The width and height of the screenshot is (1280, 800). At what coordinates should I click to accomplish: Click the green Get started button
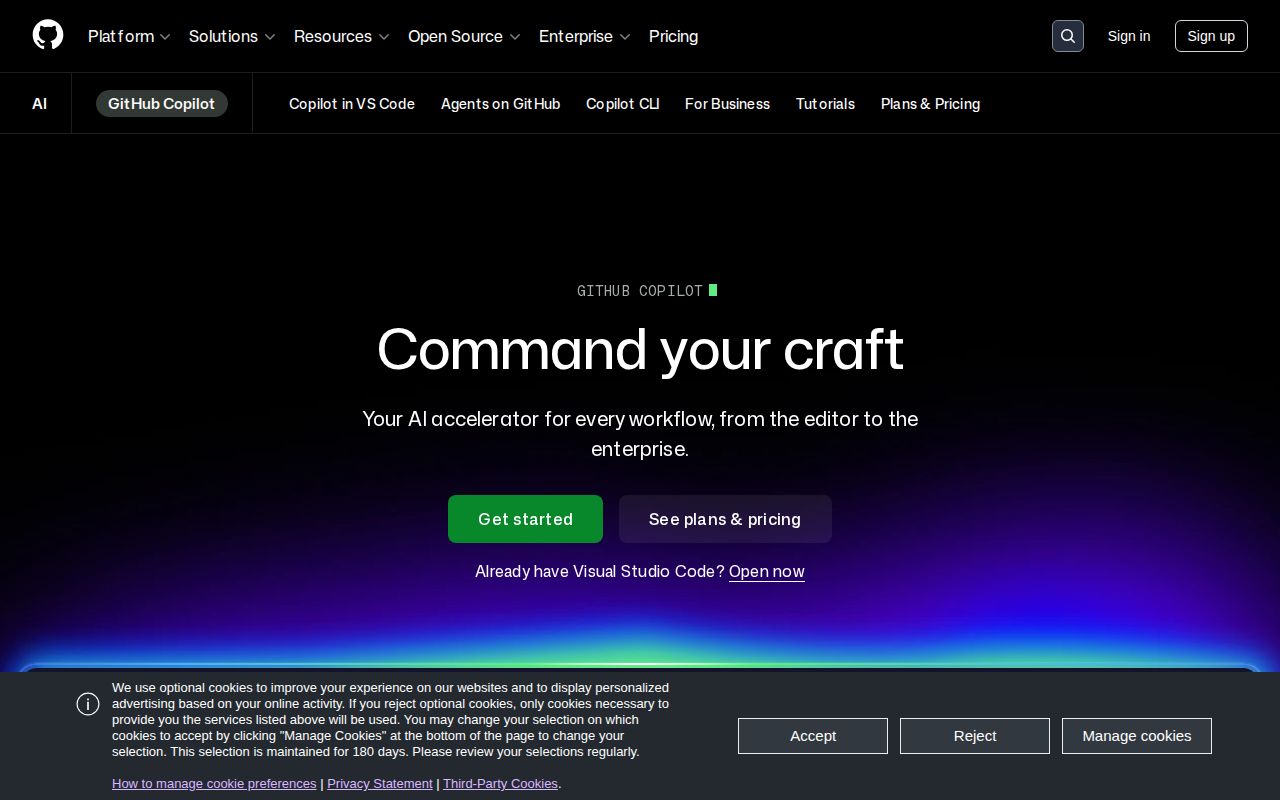[x=525, y=519]
